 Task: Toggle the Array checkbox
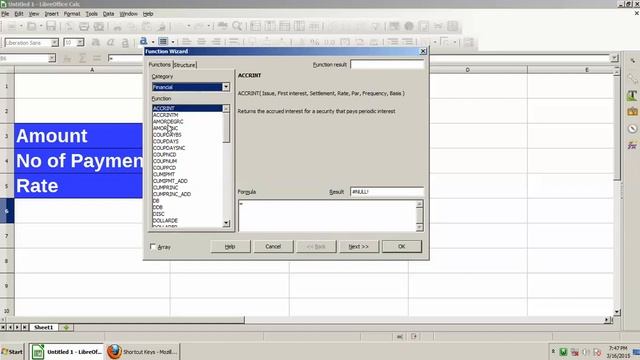pos(153,247)
